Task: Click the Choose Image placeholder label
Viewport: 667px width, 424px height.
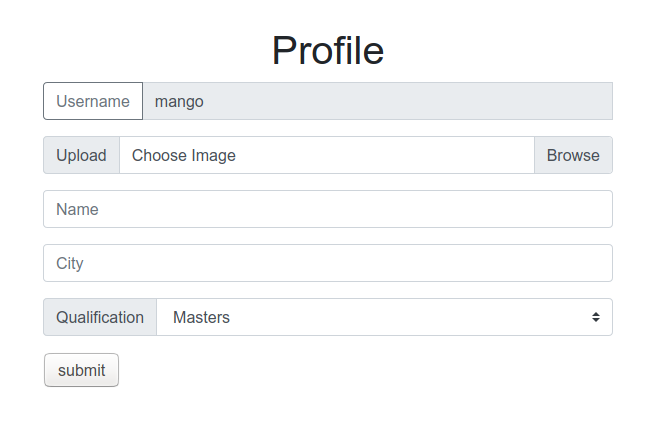Action: [x=184, y=156]
